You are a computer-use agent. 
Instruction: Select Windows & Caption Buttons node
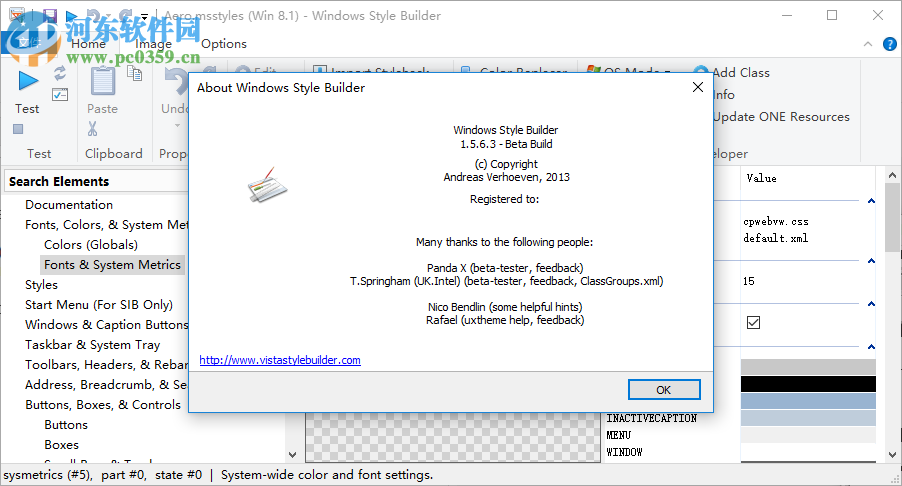(x=106, y=325)
